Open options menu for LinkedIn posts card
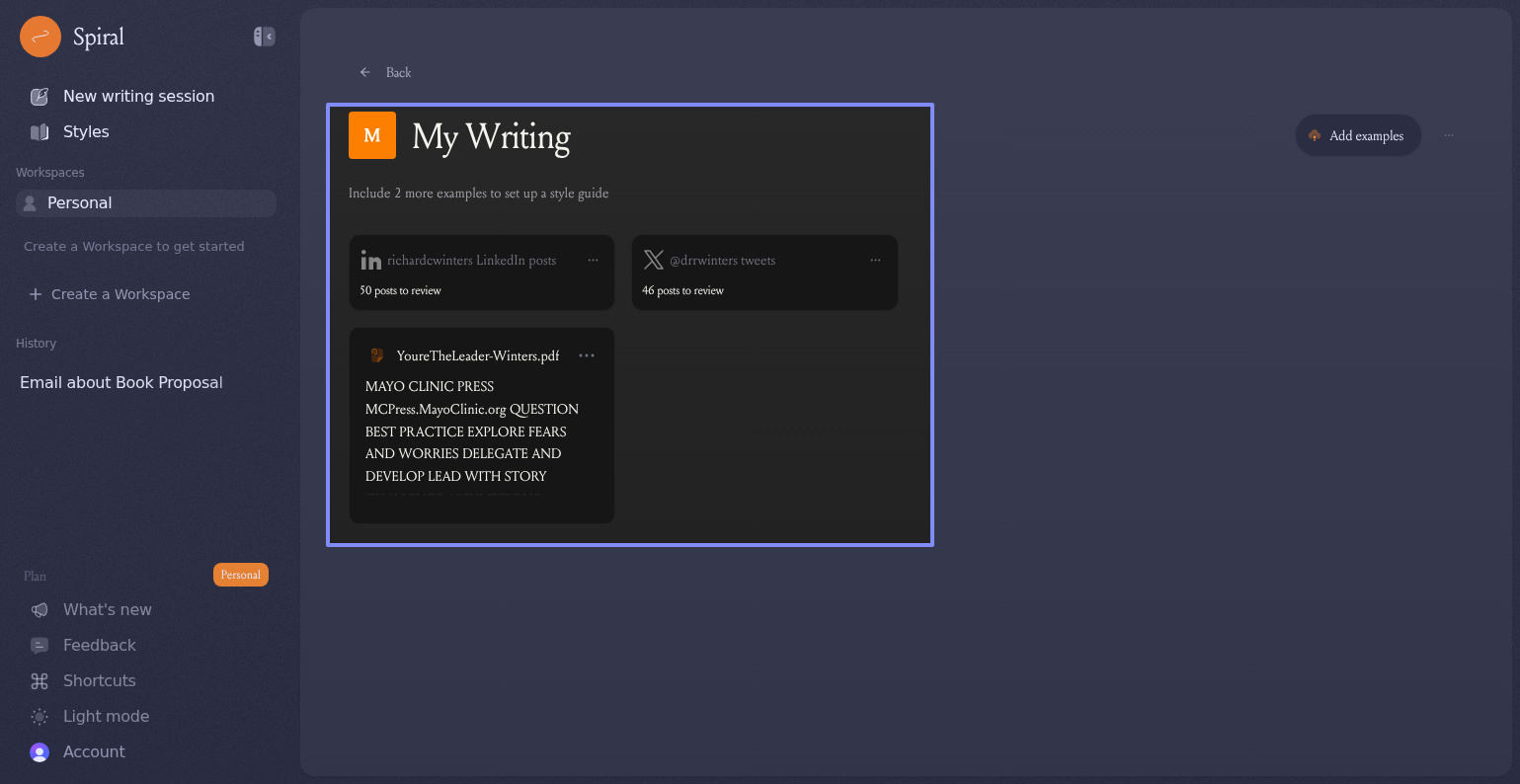The width and height of the screenshot is (1520, 784). (593, 260)
